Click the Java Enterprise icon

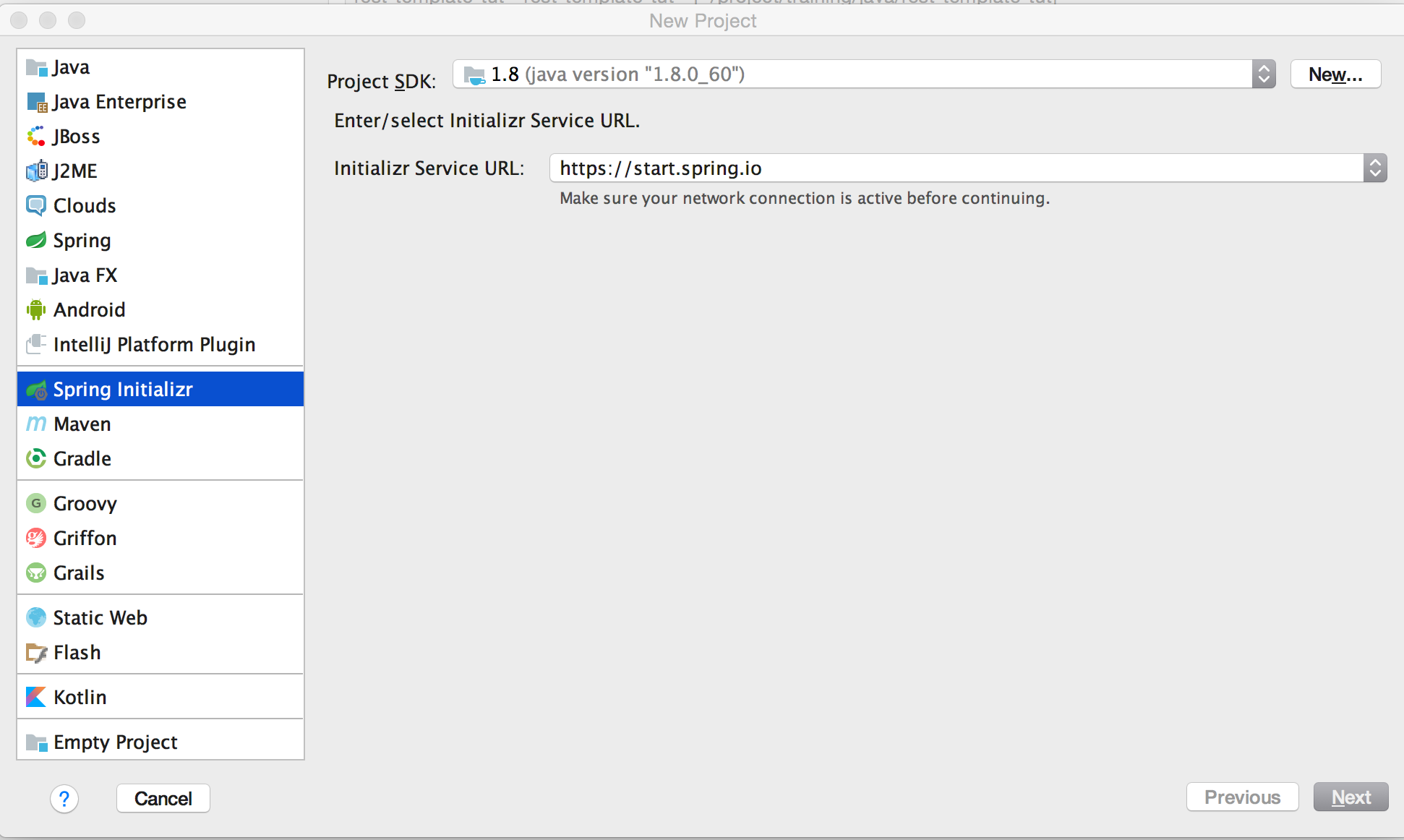(x=36, y=103)
